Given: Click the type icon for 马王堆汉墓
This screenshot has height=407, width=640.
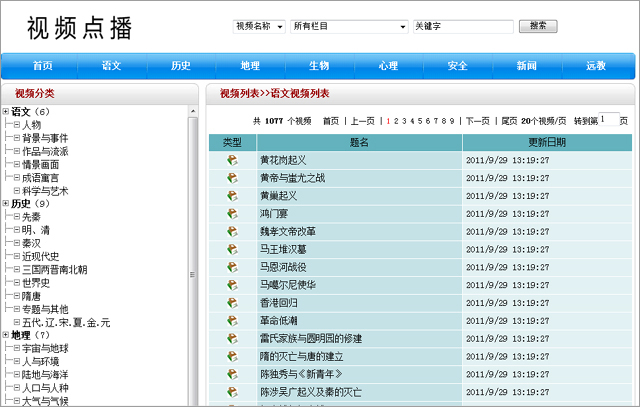Looking at the screenshot, I should [232, 249].
